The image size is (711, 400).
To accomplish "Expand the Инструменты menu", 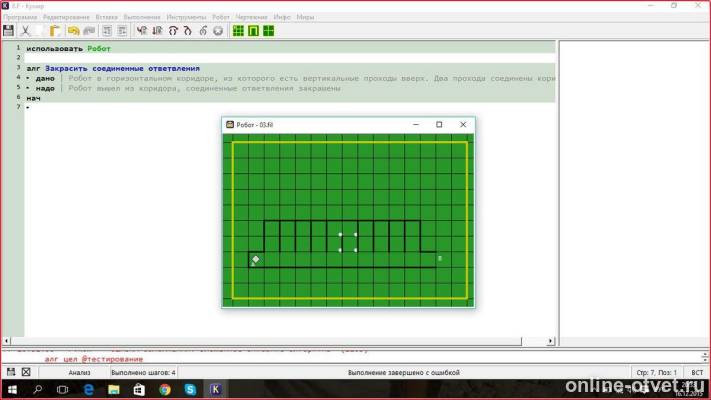I will pos(189,17).
